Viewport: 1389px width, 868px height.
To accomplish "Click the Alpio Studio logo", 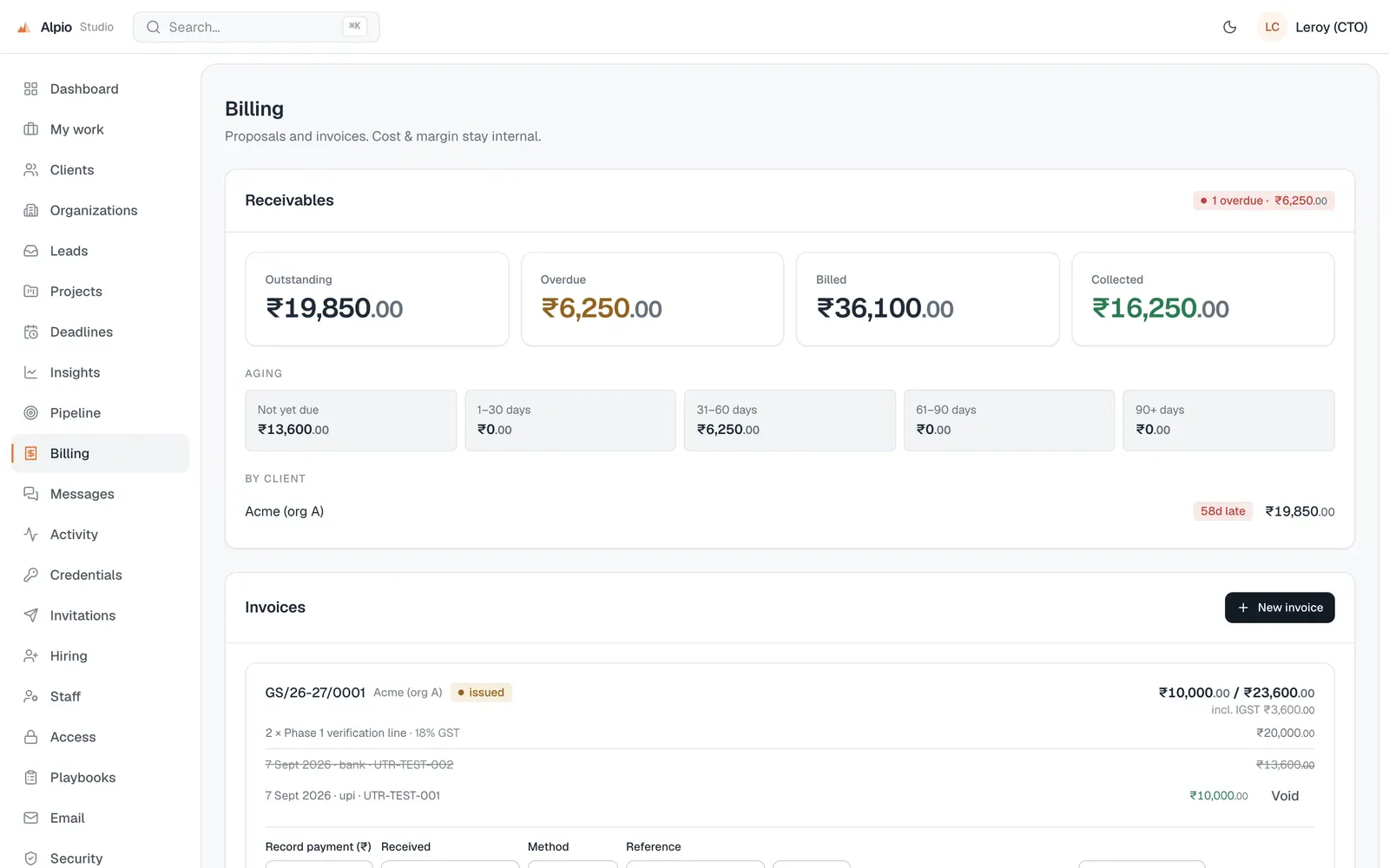I will click(x=65, y=27).
